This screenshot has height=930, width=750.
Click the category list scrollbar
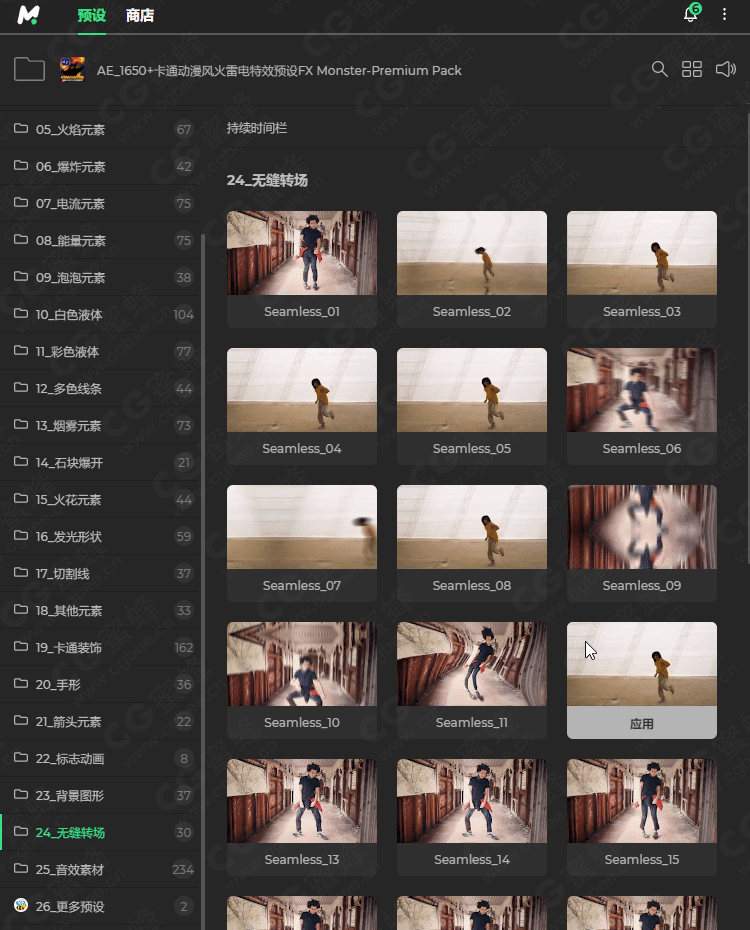point(203,581)
